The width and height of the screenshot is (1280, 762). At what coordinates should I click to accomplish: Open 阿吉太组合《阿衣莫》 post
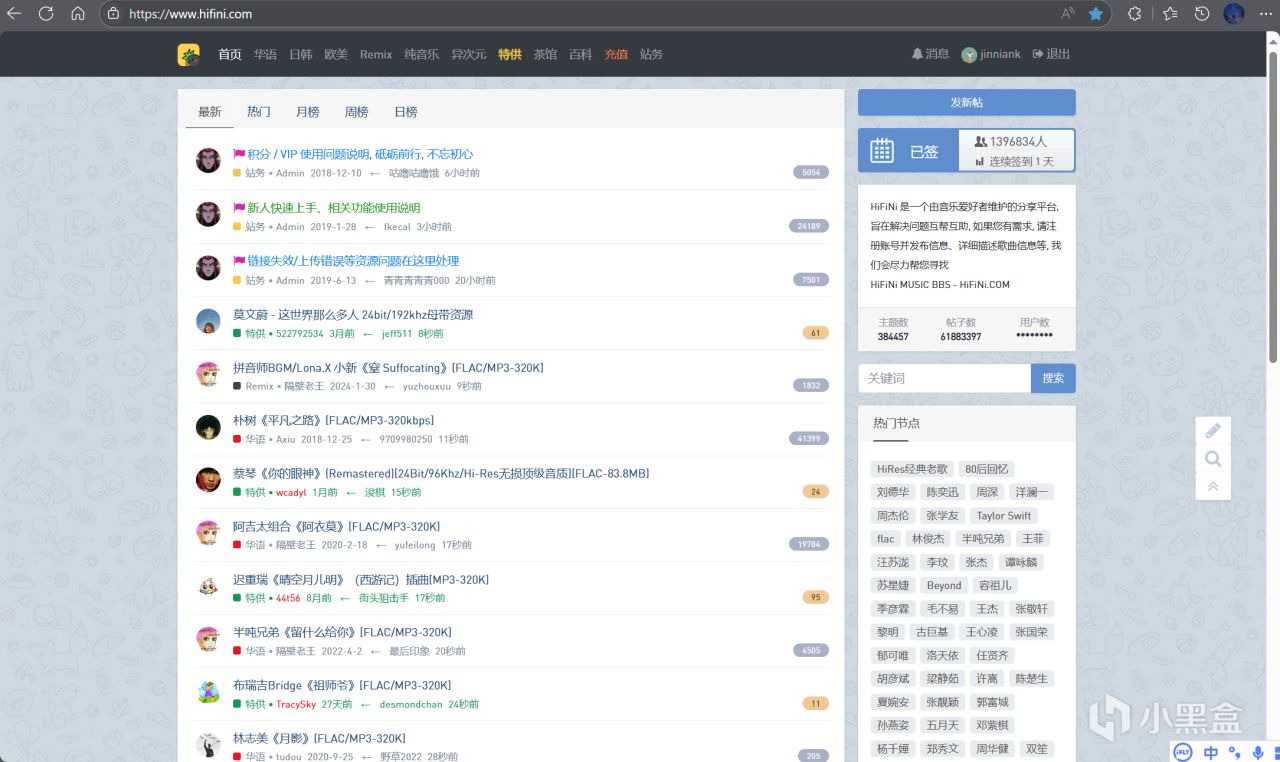[x=336, y=526]
